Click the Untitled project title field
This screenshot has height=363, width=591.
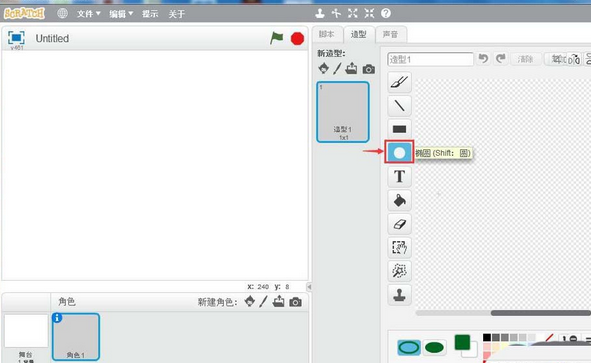52,38
